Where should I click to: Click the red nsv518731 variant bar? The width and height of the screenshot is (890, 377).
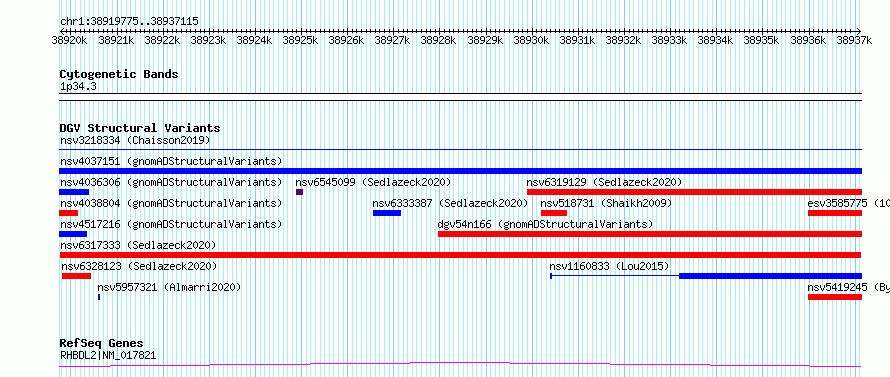click(554, 213)
